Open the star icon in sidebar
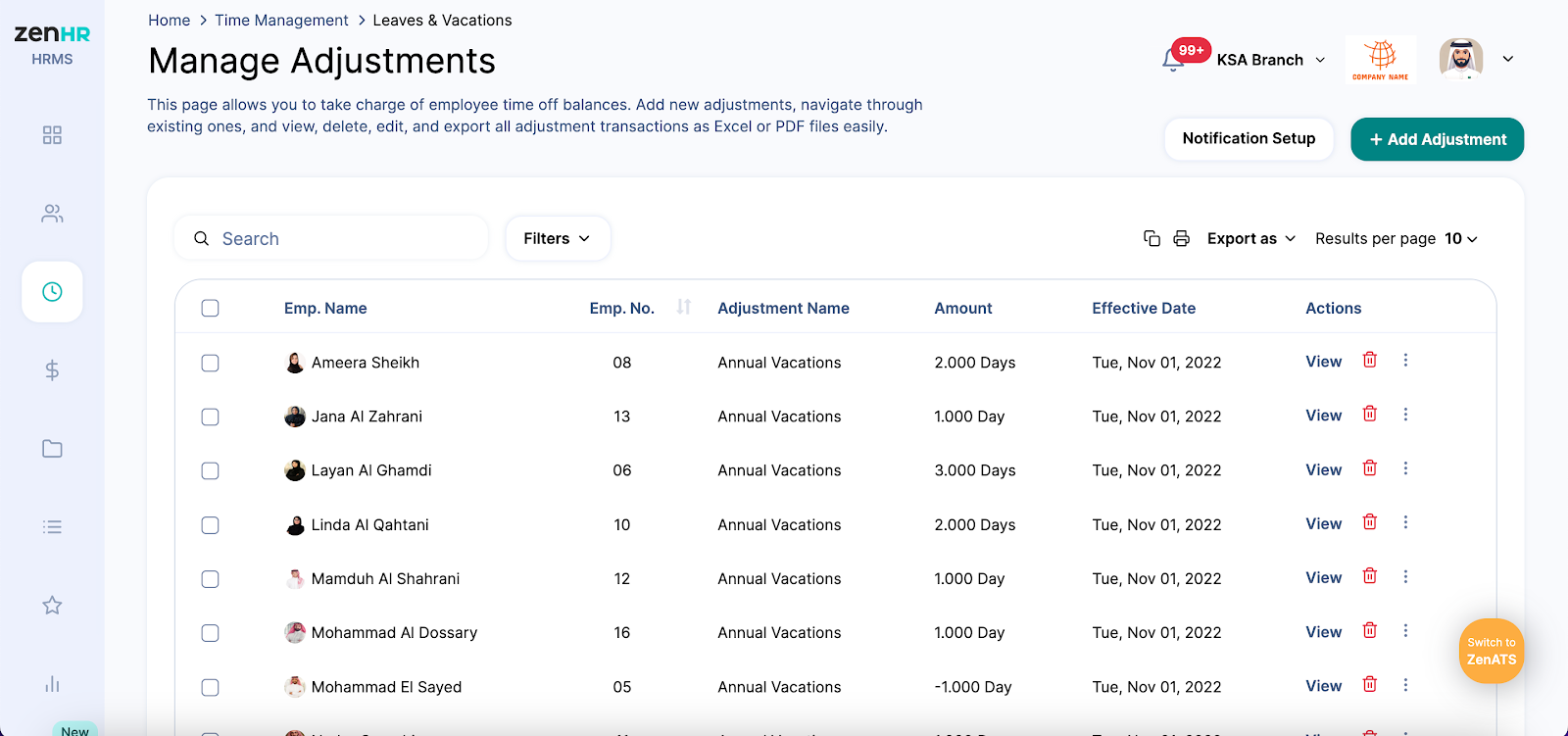Image resolution: width=1568 pixels, height=736 pixels. pyautogui.click(x=52, y=606)
